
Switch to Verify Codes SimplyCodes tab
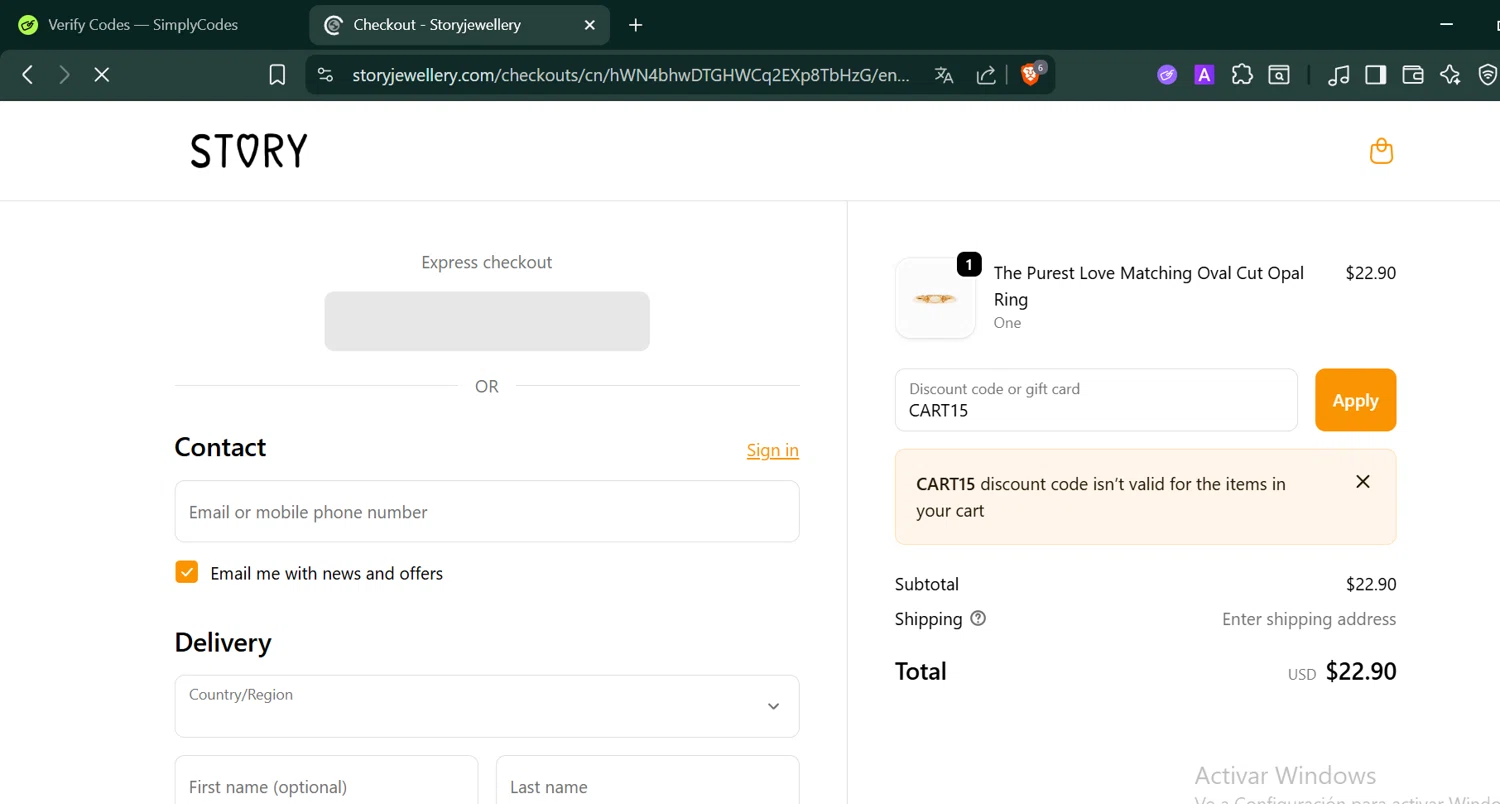(x=143, y=25)
